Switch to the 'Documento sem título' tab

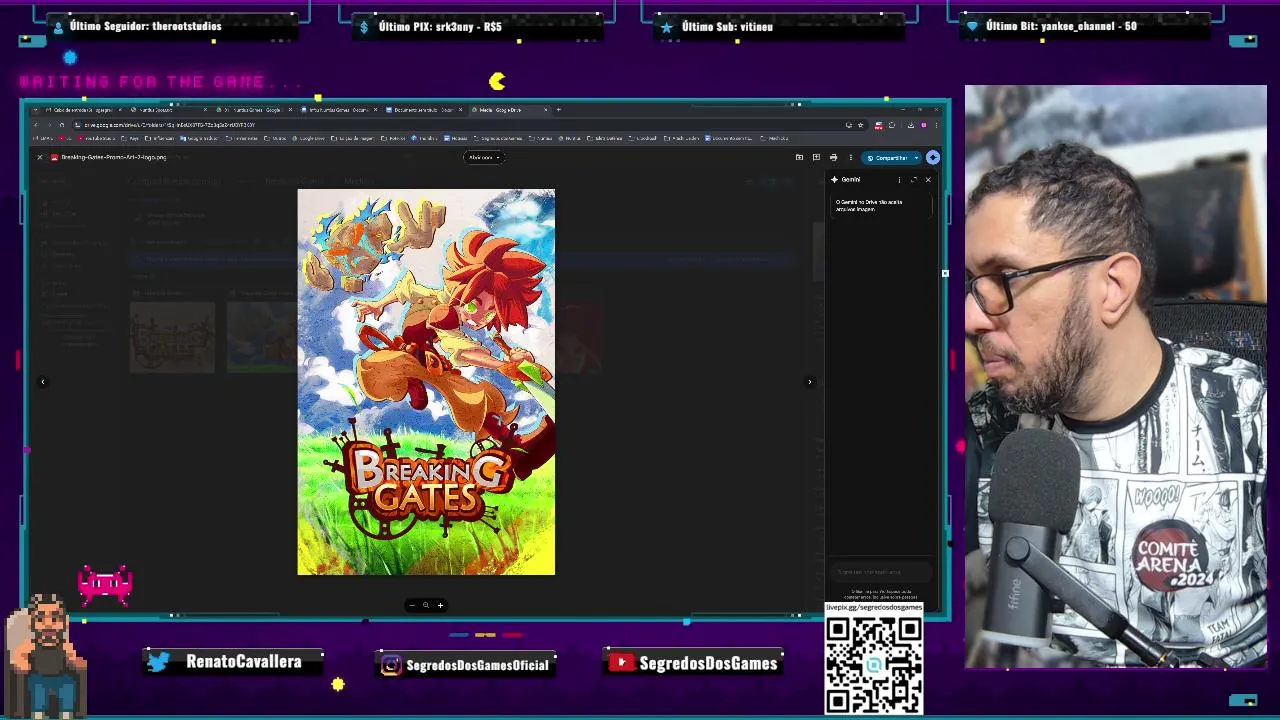click(x=423, y=110)
